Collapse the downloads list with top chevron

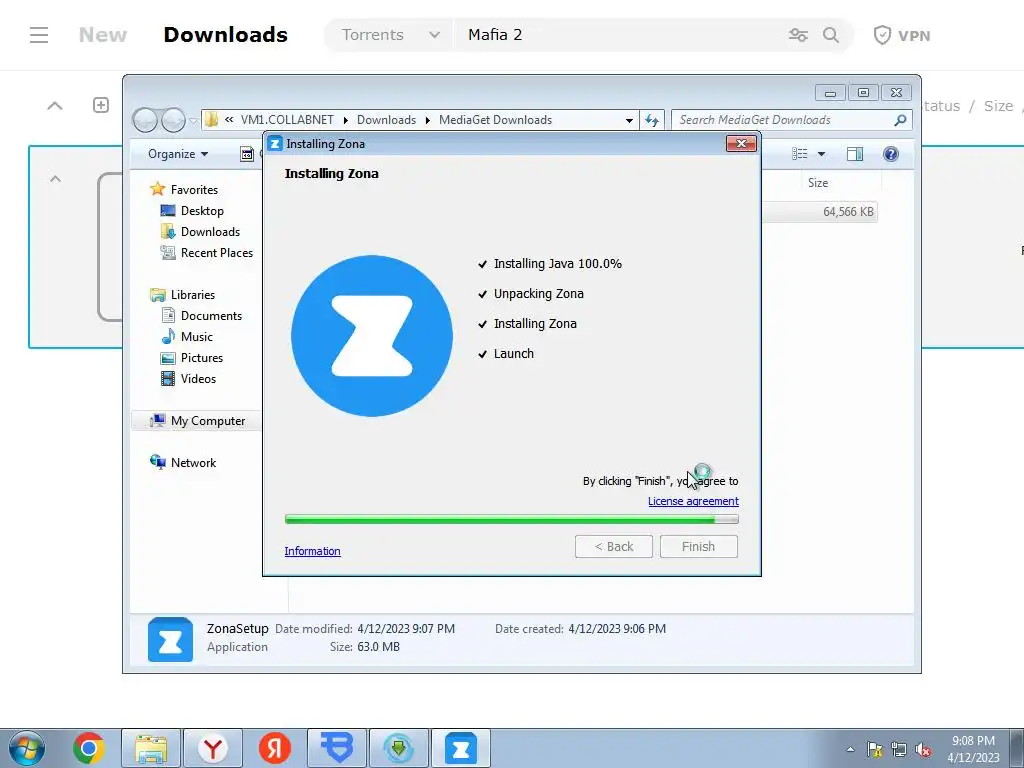pos(55,105)
